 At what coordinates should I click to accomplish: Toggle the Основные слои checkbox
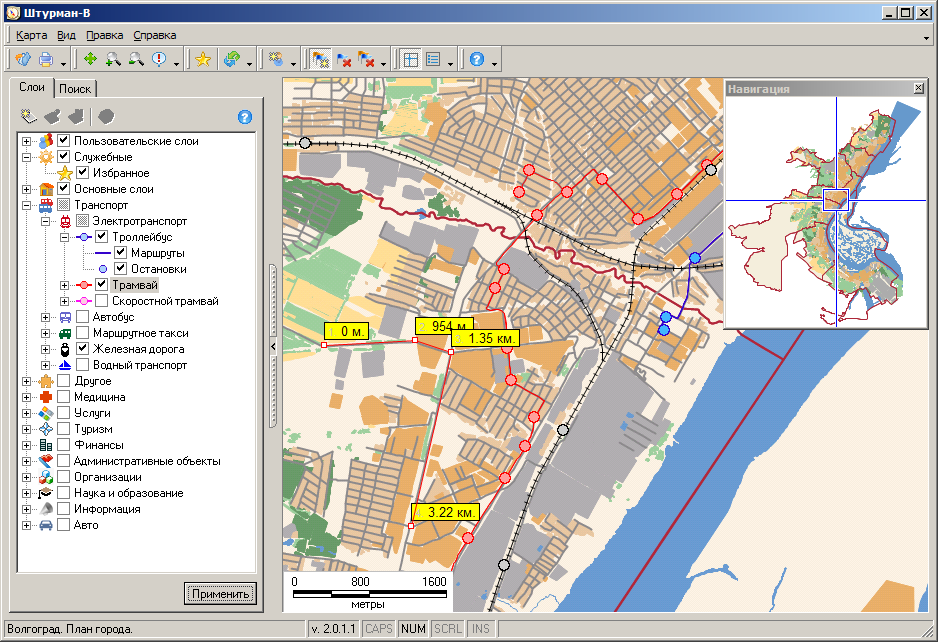click(63, 188)
